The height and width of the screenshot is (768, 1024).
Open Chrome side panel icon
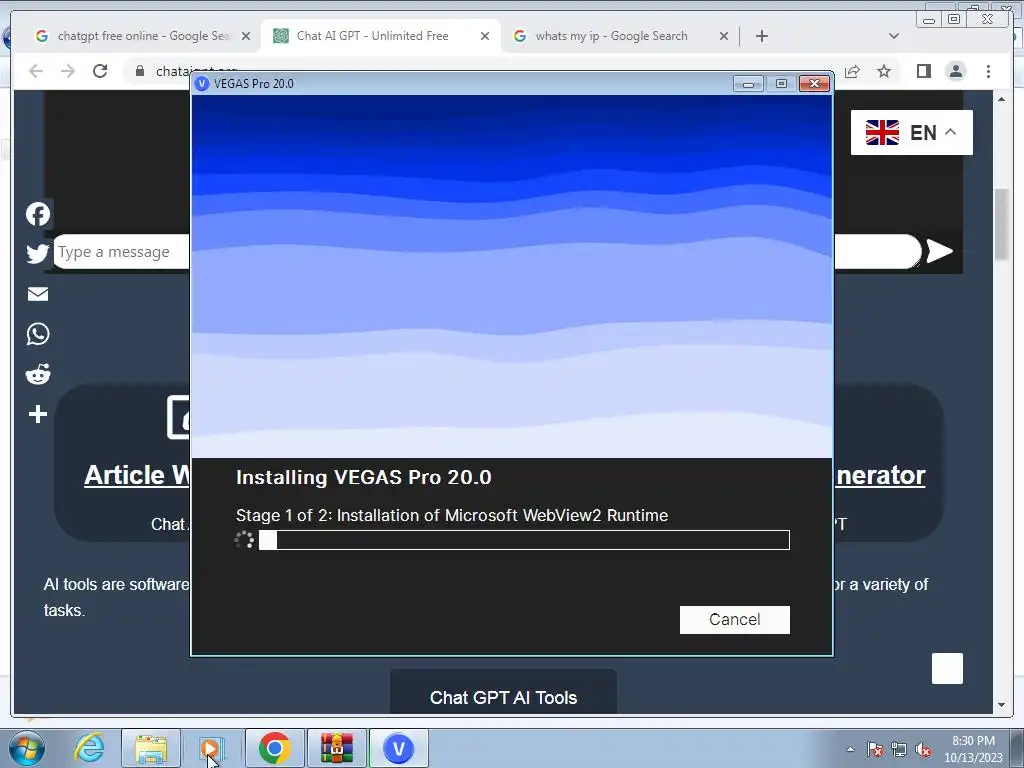[923, 71]
